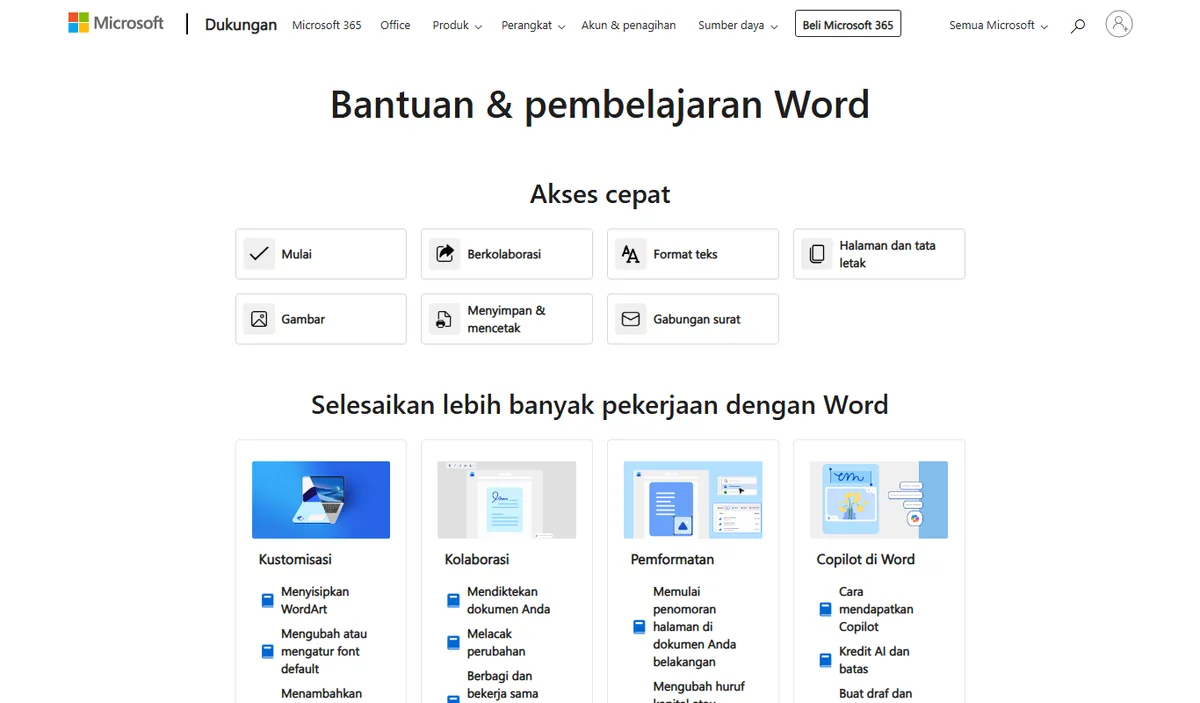Screen dimensions: 1200x703
Task: Open the Halaman dan tata letak card
Action: (879, 254)
